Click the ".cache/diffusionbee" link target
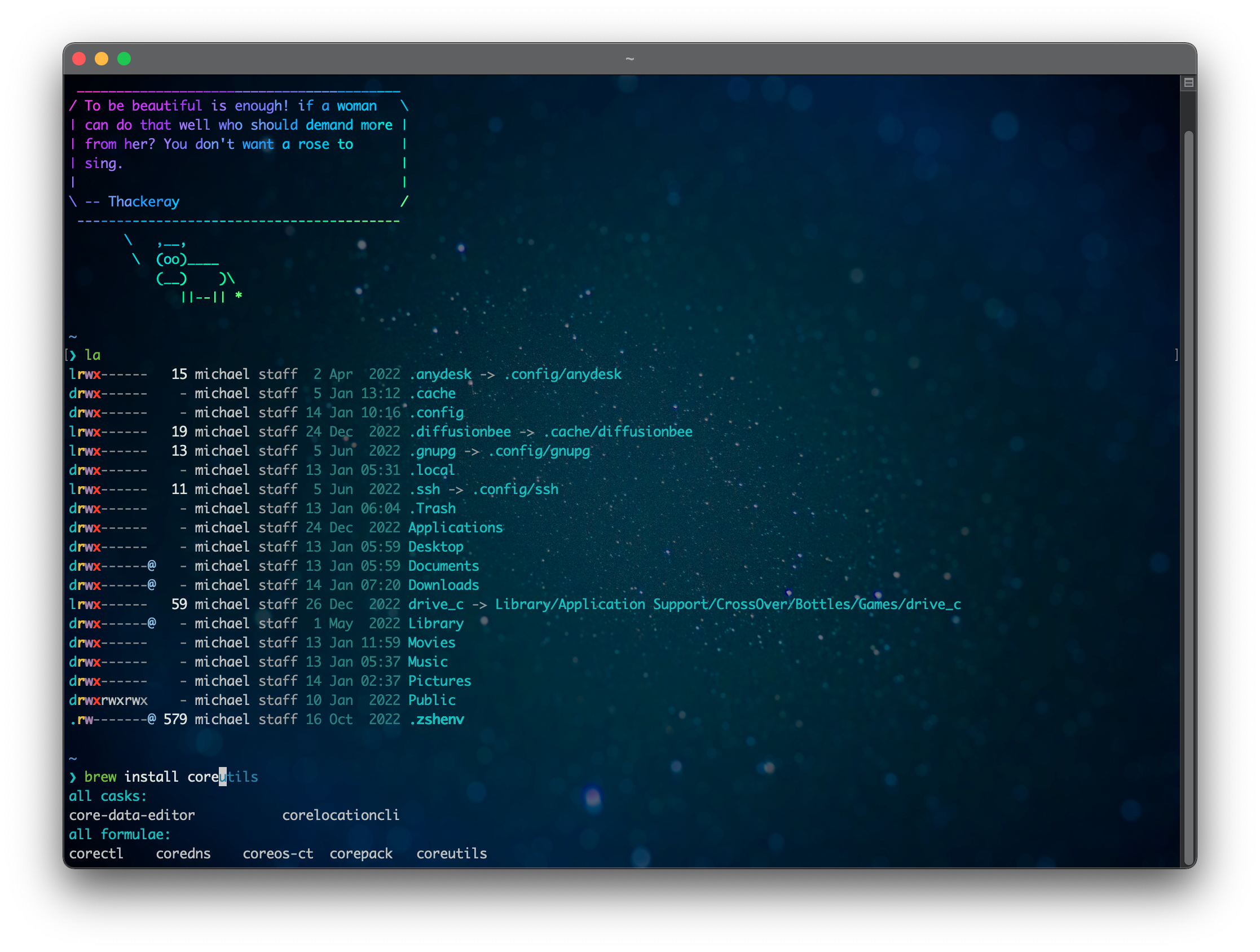 point(618,432)
